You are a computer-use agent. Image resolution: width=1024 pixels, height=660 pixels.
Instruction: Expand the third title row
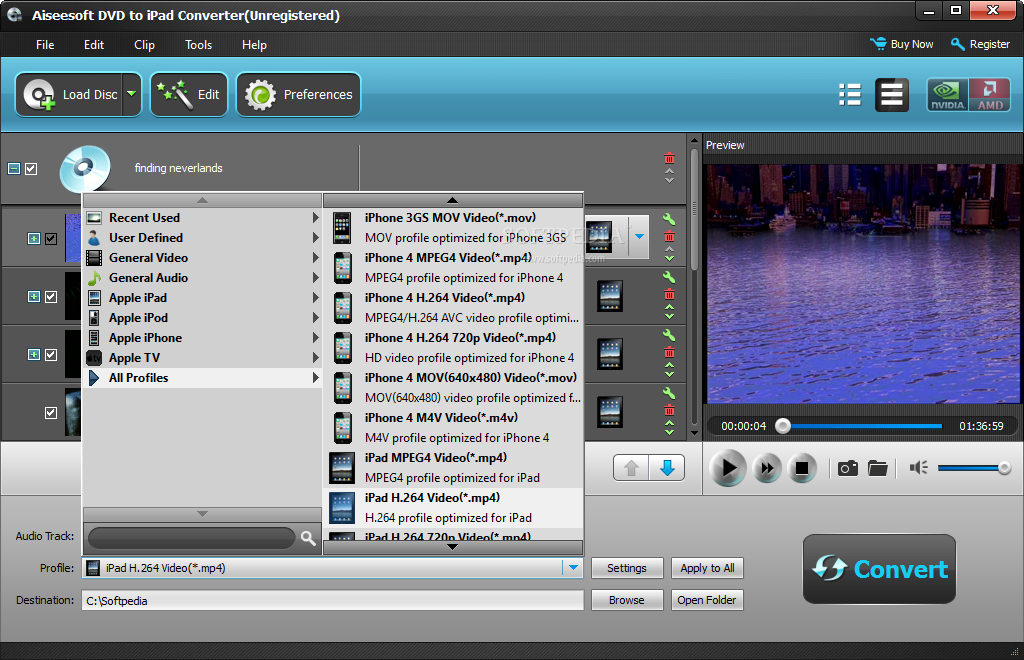[34, 354]
